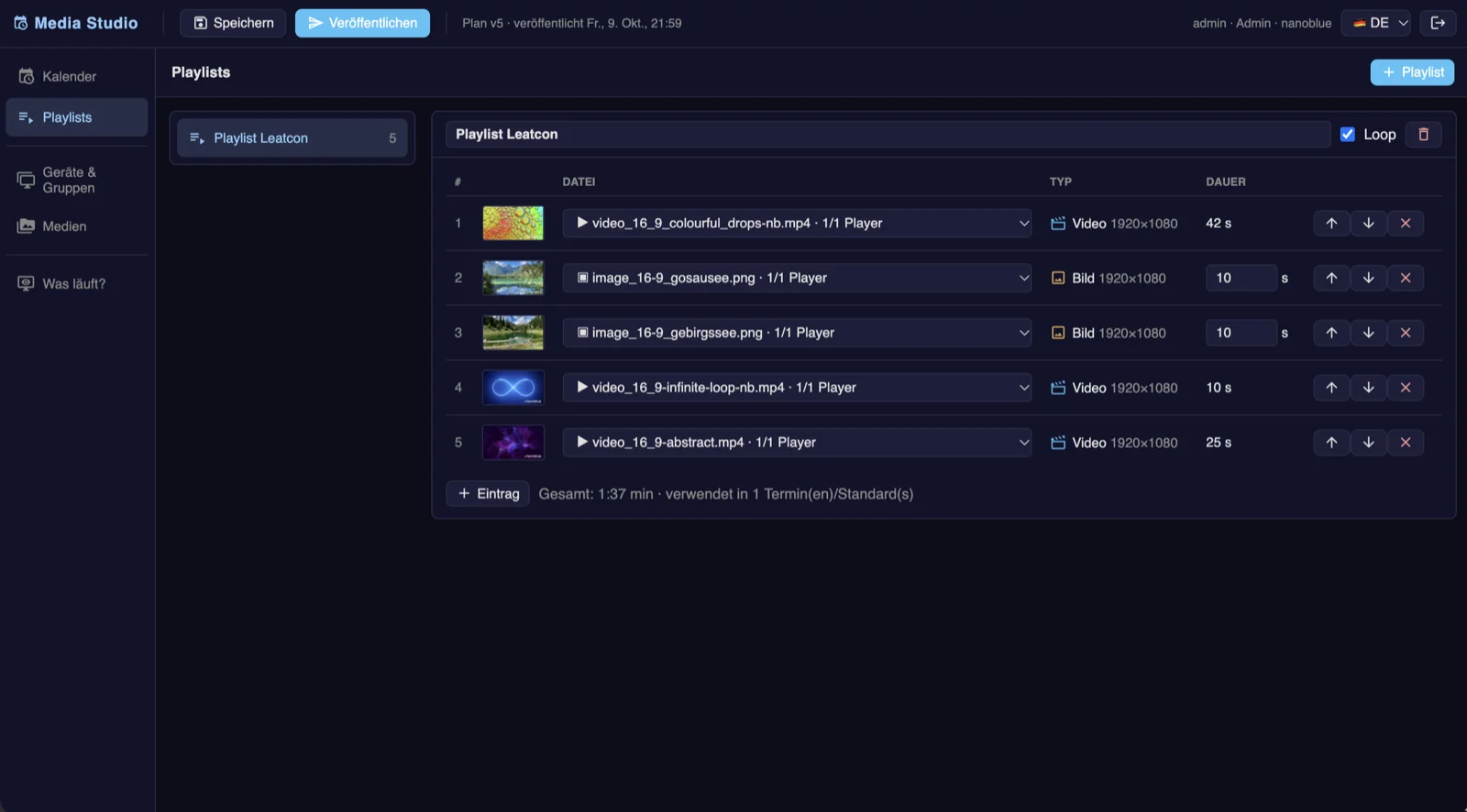Move the colourful_drops video entry down

click(x=1368, y=223)
